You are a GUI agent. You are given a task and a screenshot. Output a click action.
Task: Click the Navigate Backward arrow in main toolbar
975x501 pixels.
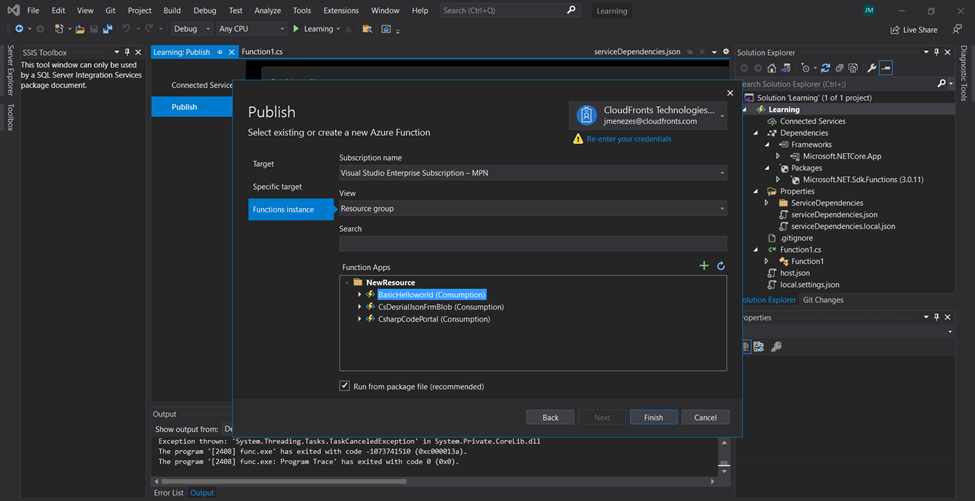[x=19, y=29]
